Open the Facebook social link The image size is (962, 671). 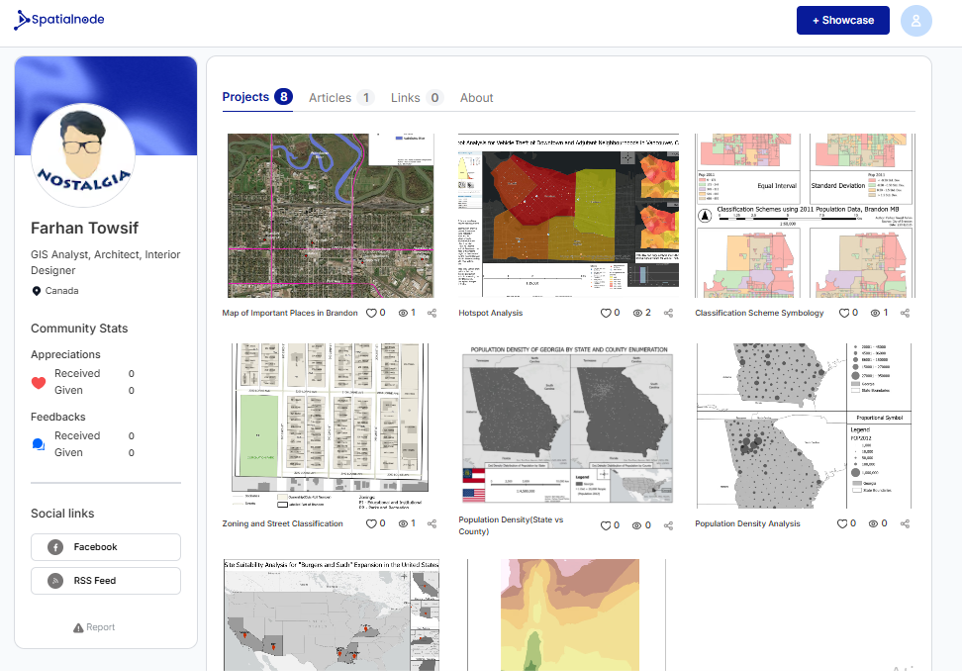click(x=106, y=547)
